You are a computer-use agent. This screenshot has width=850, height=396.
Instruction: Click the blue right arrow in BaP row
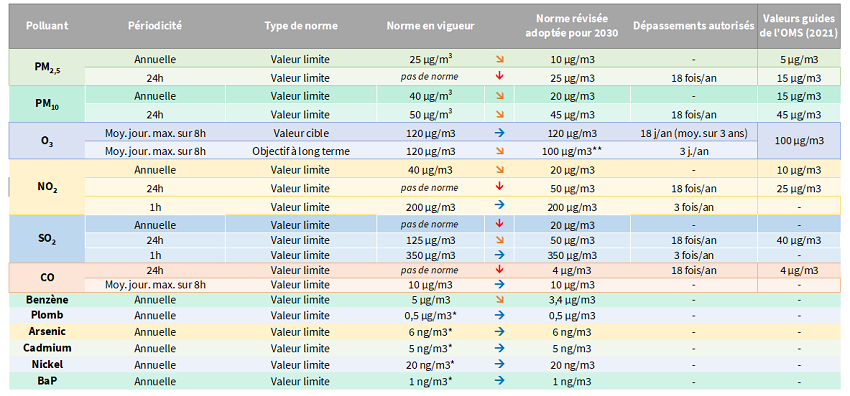click(500, 380)
